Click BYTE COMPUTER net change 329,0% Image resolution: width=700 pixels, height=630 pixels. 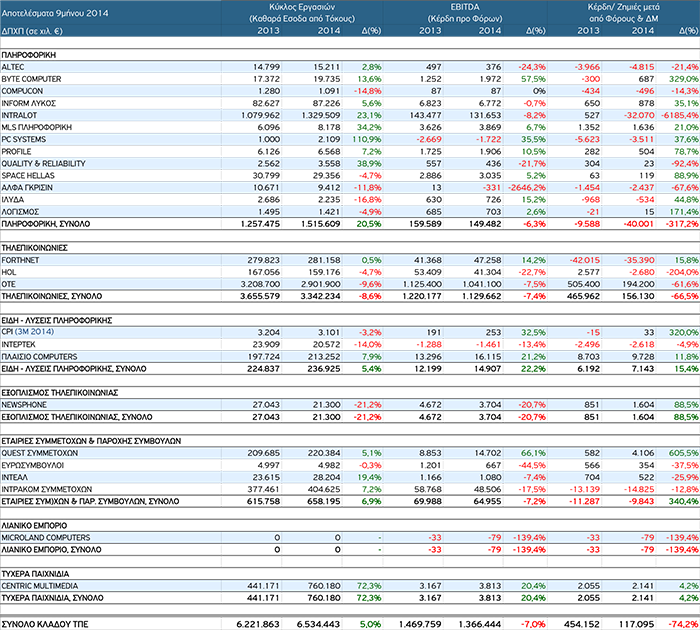(x=684, y=79)
